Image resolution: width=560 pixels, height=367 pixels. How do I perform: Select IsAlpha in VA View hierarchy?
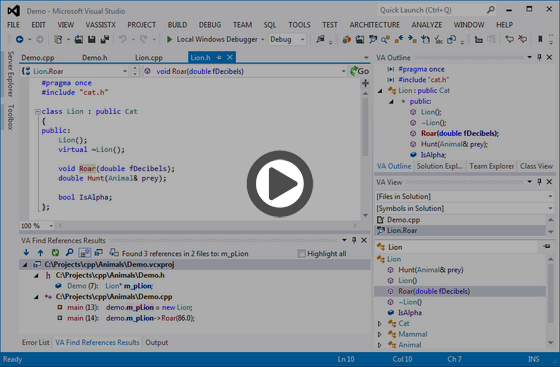[410, 313]
